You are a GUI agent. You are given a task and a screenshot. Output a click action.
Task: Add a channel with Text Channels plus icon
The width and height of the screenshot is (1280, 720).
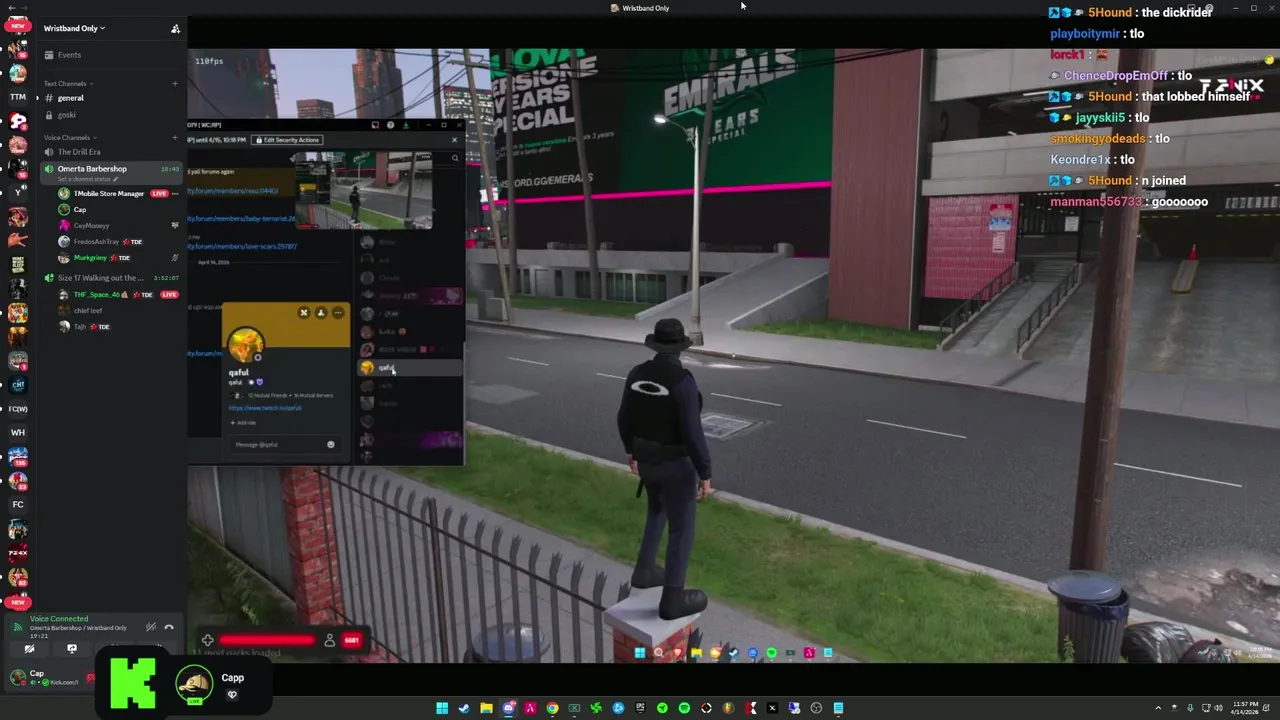coord(175,83)
